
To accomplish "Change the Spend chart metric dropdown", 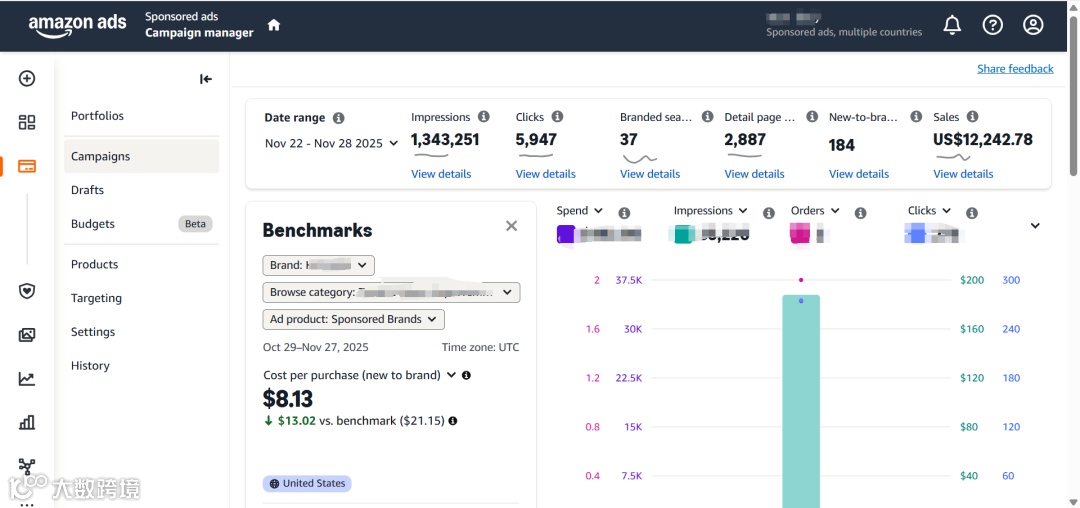I will tap(579, 211).
